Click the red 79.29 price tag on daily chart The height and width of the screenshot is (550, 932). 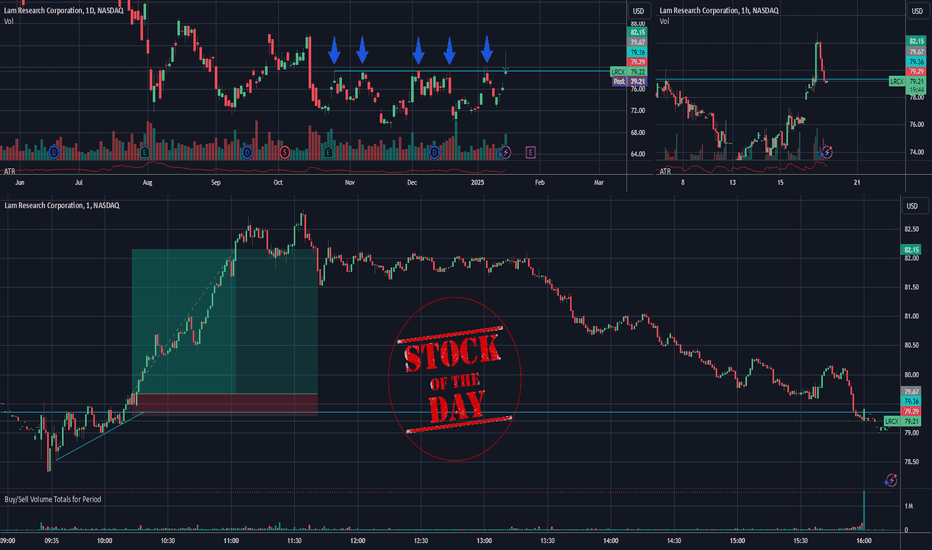click(x=637, y=62)
